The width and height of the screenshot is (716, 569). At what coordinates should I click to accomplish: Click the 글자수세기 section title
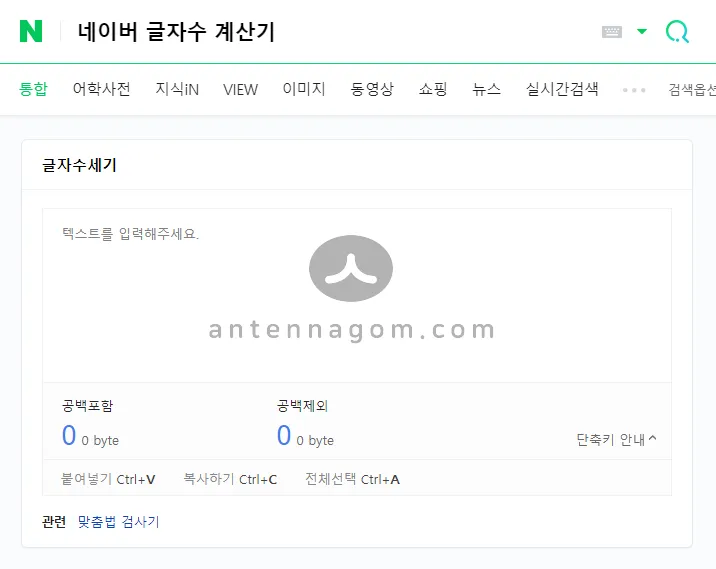(79, 165)
